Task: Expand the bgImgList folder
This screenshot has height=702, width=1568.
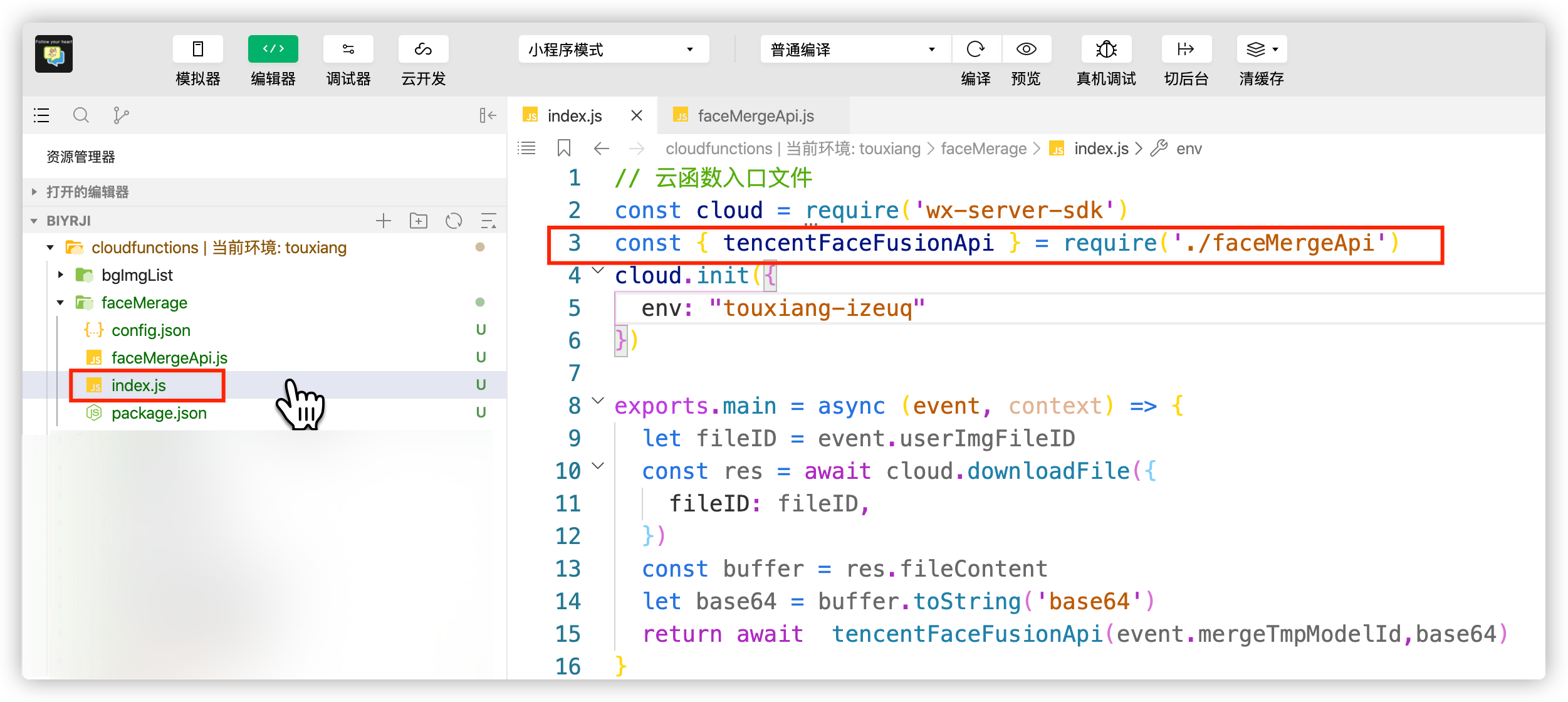Action: [x=137, y=275]
